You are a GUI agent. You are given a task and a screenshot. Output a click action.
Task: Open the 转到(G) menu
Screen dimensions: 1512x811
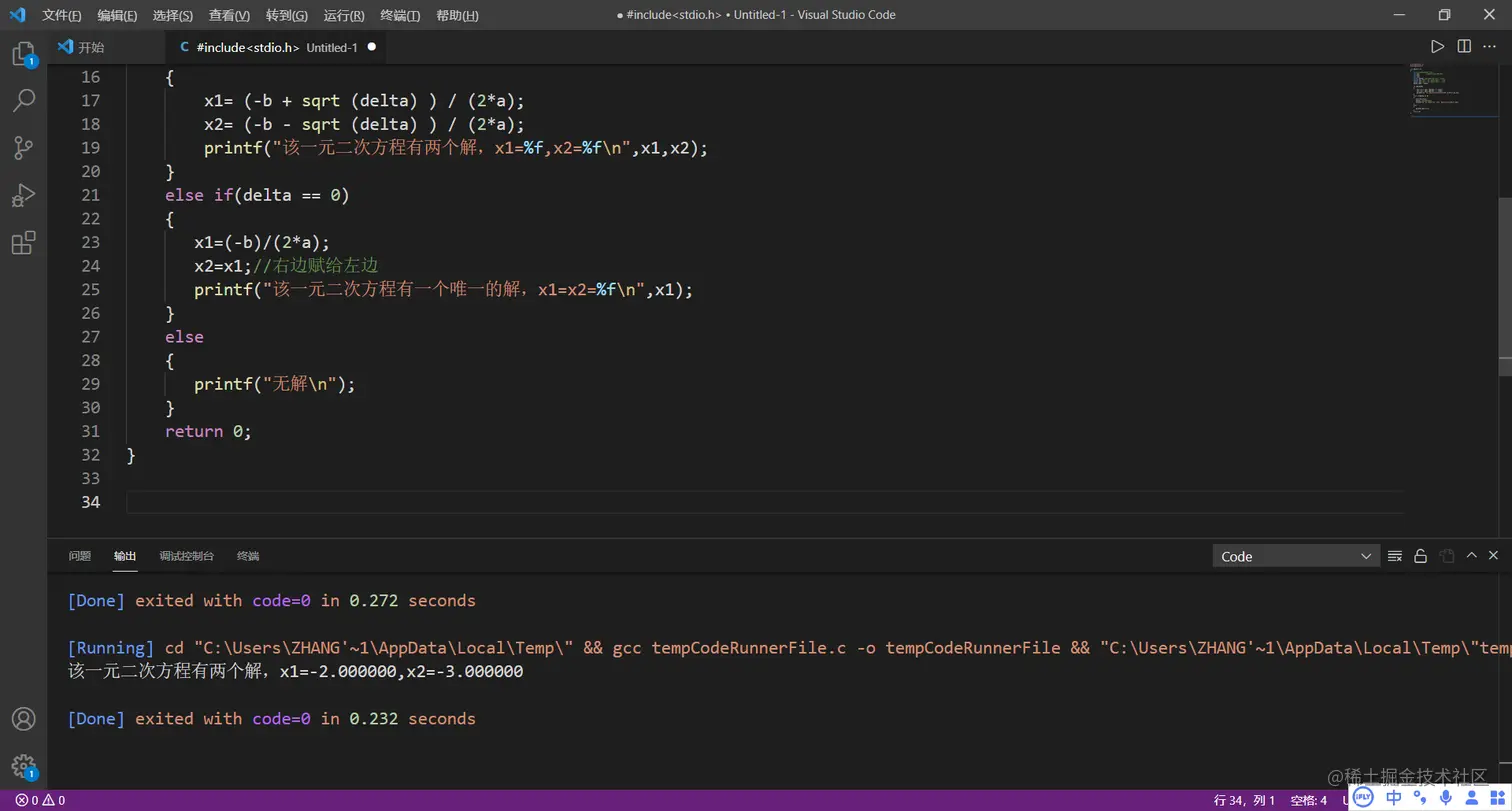coord(287,15)
